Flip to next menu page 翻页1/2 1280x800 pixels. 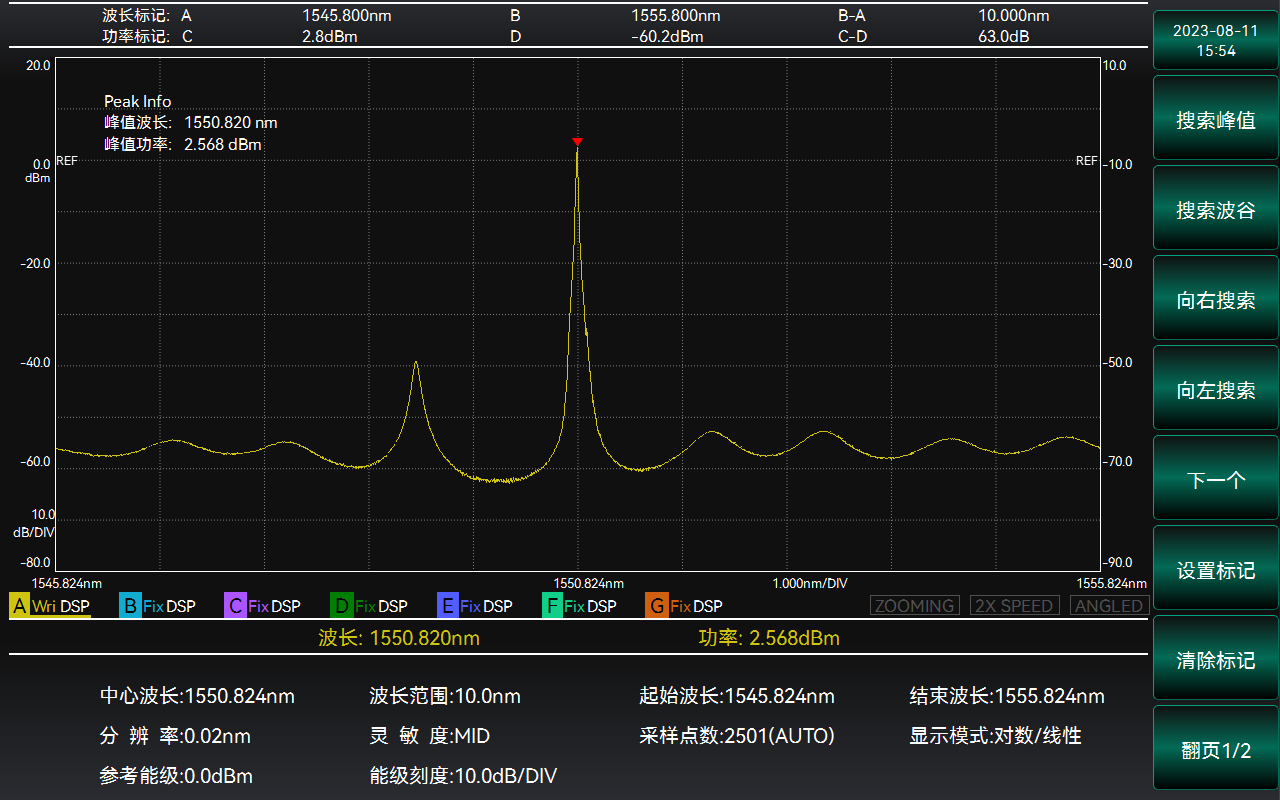pyautogui.click(x=1215, y=751)
